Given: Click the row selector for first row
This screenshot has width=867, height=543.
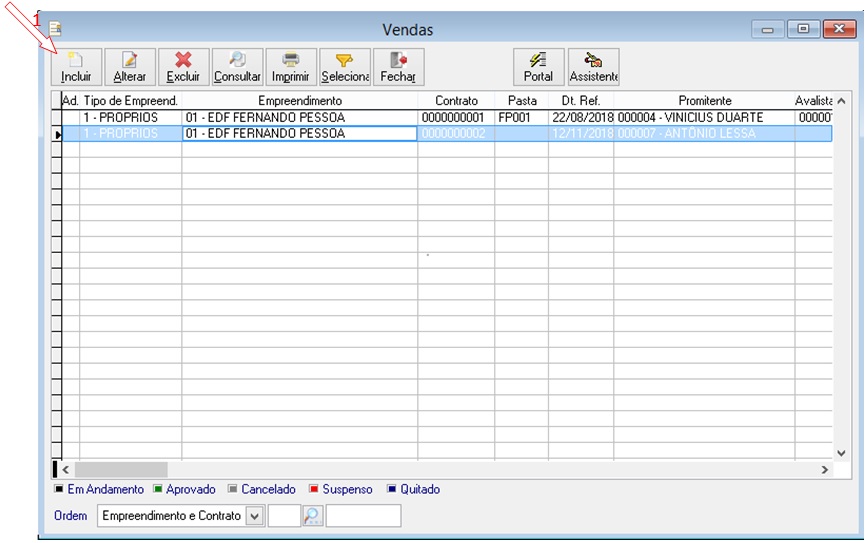Looking at the screenshot, I should pyautogui.click(x=56, y=117).
